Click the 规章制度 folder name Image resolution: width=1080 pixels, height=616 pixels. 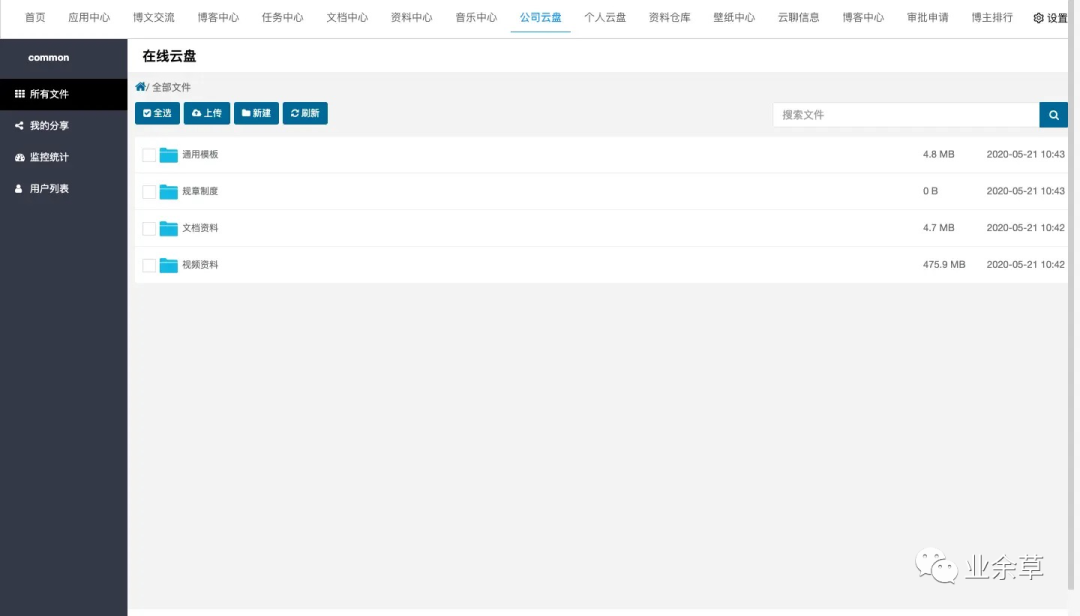click(x=200, y=191)
